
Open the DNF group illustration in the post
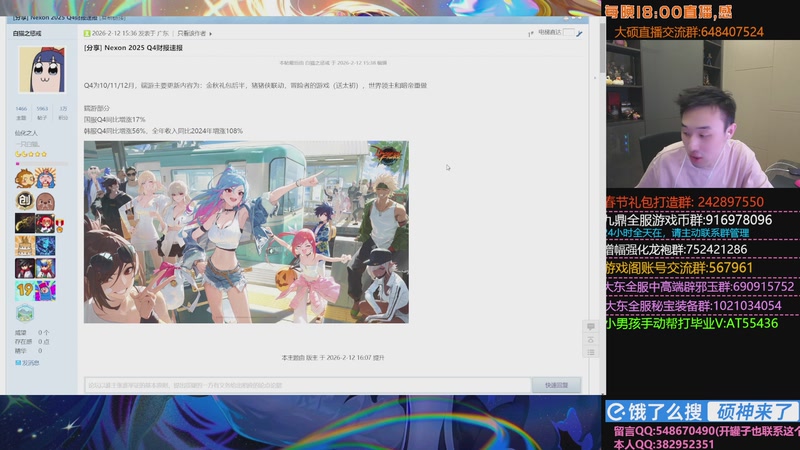(246, 232)
